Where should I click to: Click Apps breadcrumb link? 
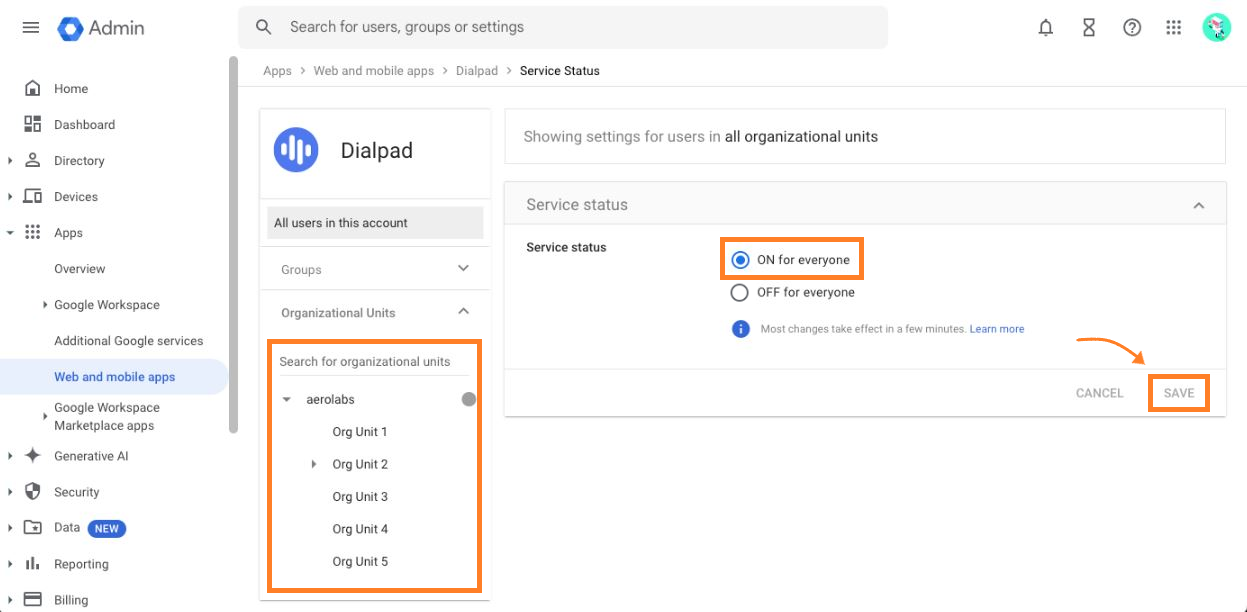point(277,71)
